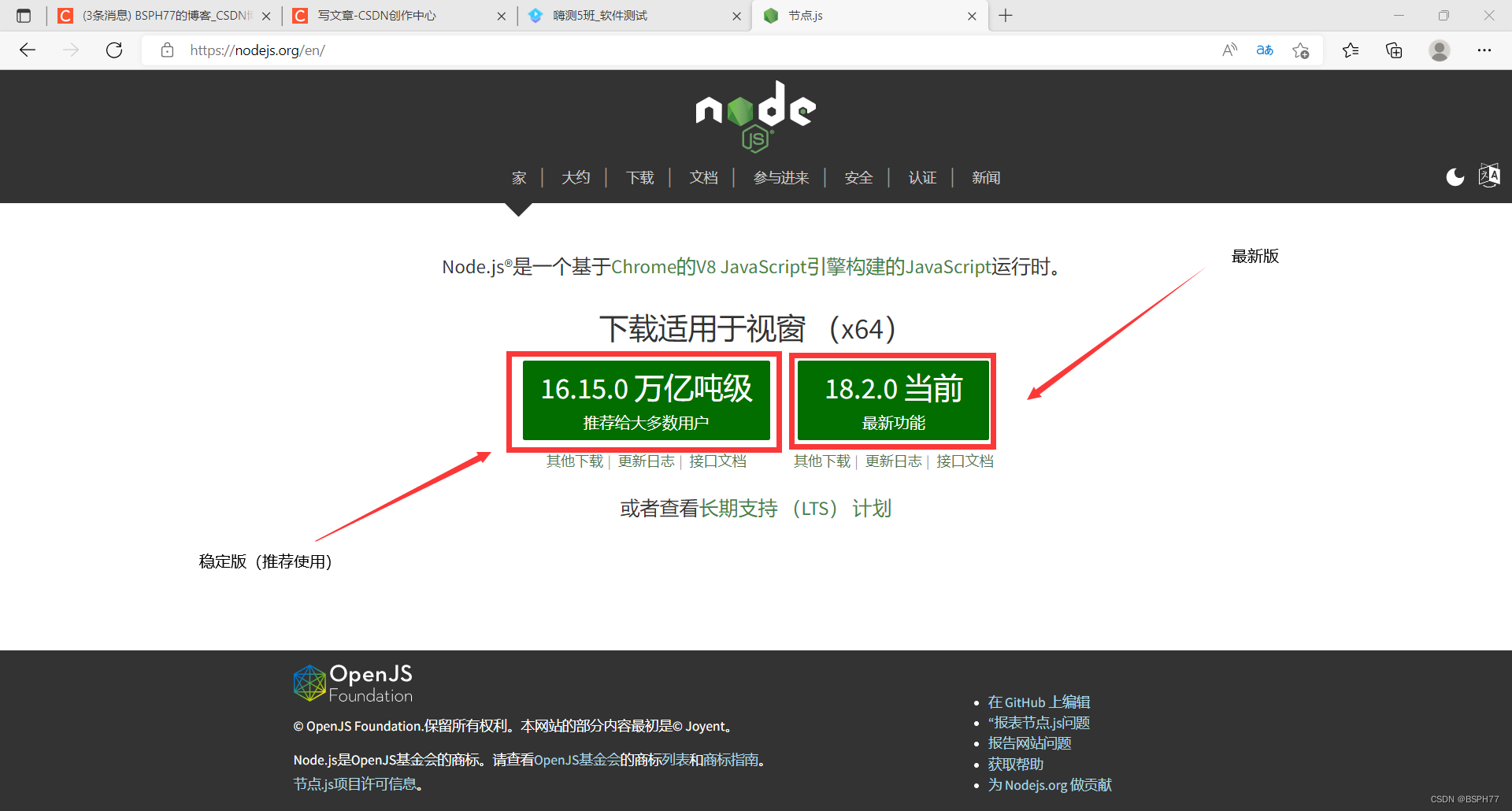Click inside the address bar field
The width and height of the screenshot is (1512, 811).
(551, 50)
